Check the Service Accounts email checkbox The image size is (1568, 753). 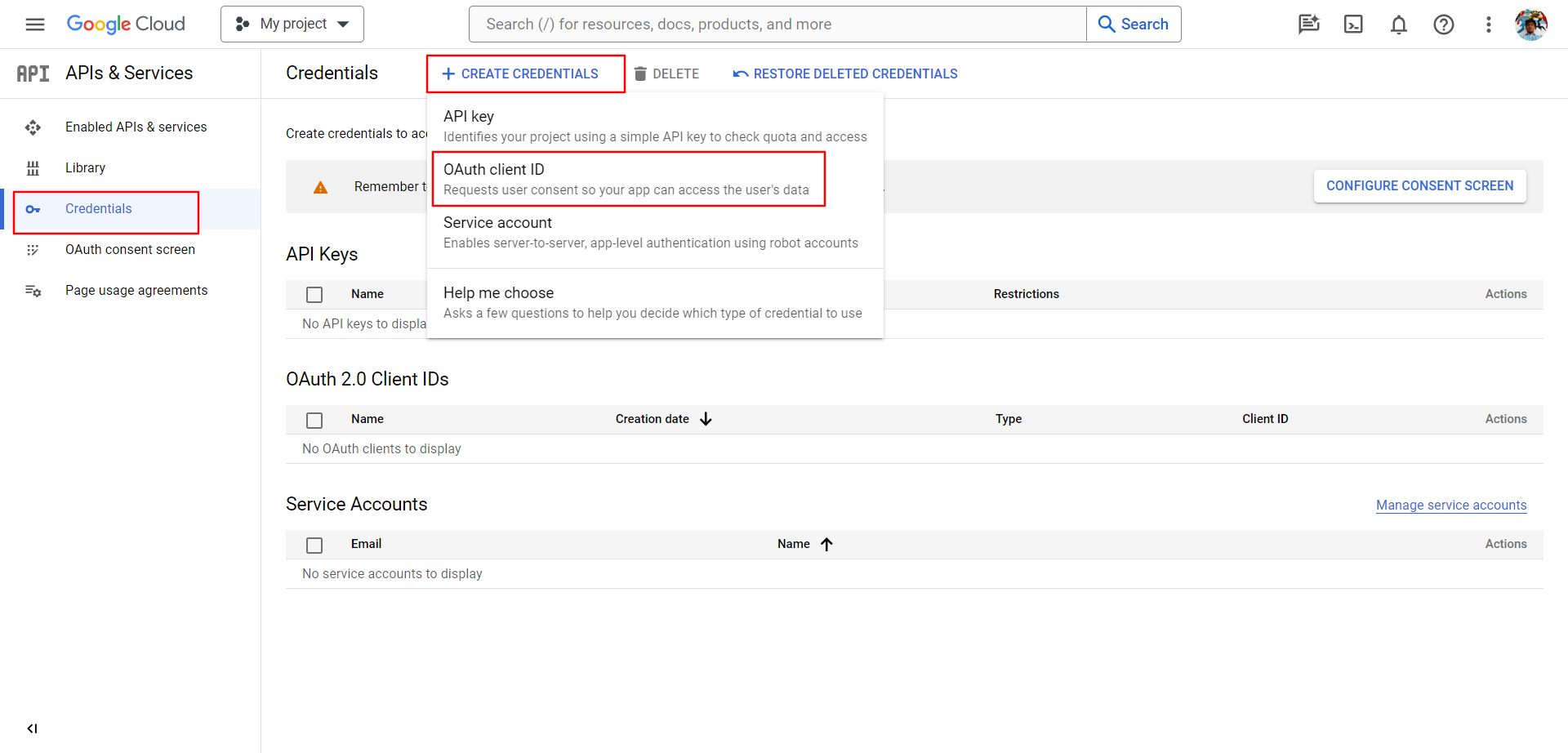[x=314, y=545]
